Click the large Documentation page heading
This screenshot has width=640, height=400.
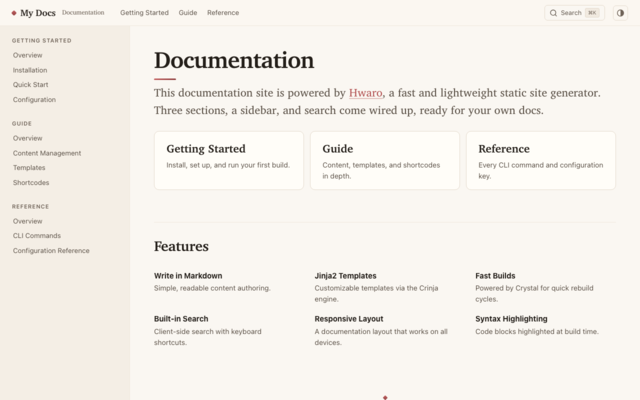234,60
